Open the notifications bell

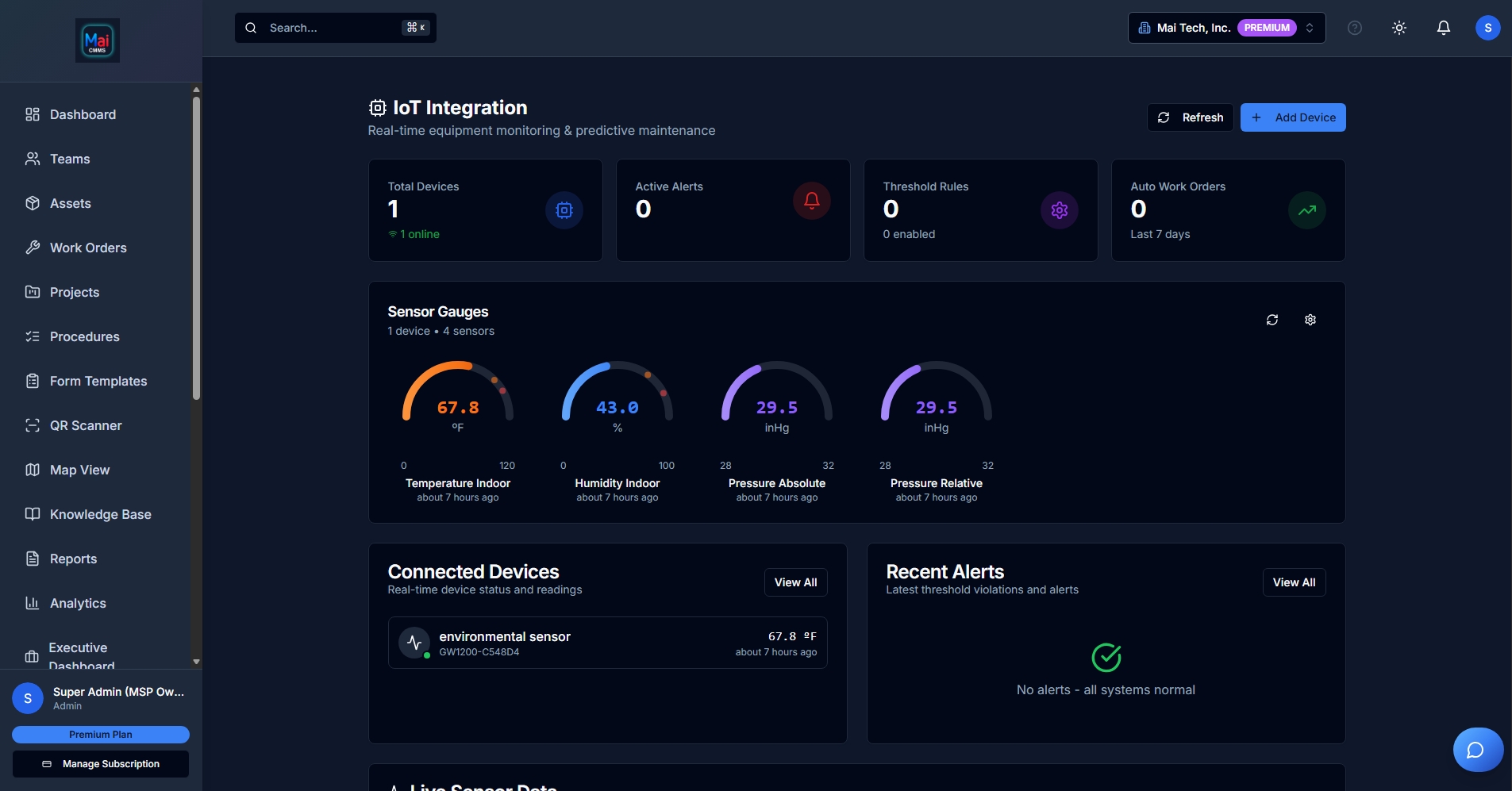point(1443,27)
